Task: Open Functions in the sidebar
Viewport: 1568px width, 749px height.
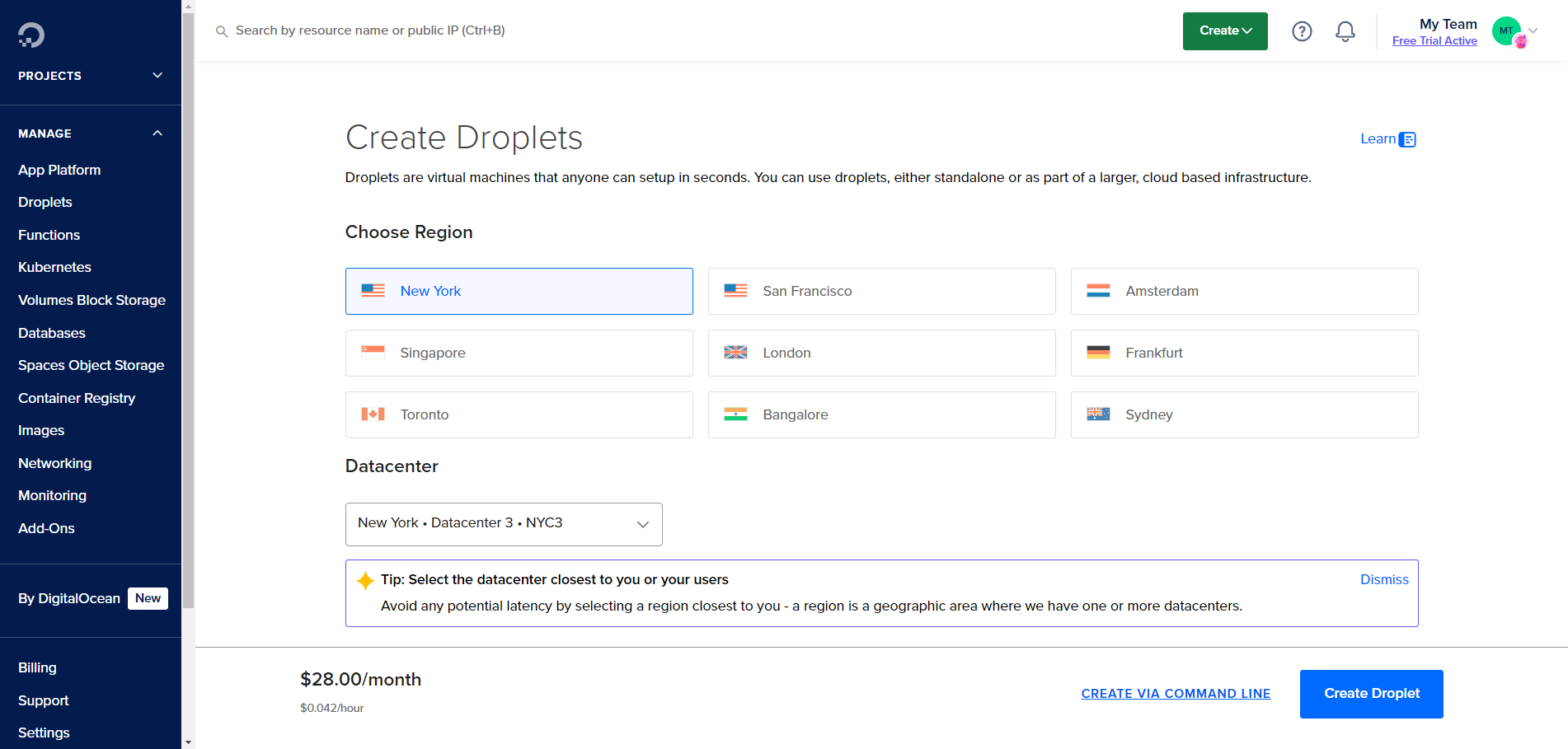Action: click(x=49, y=235)
